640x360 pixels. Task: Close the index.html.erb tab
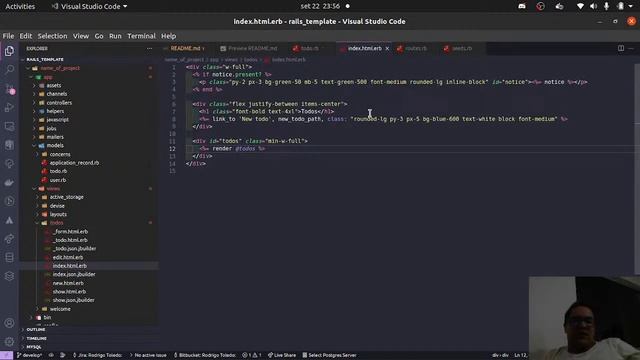[387, 48]
